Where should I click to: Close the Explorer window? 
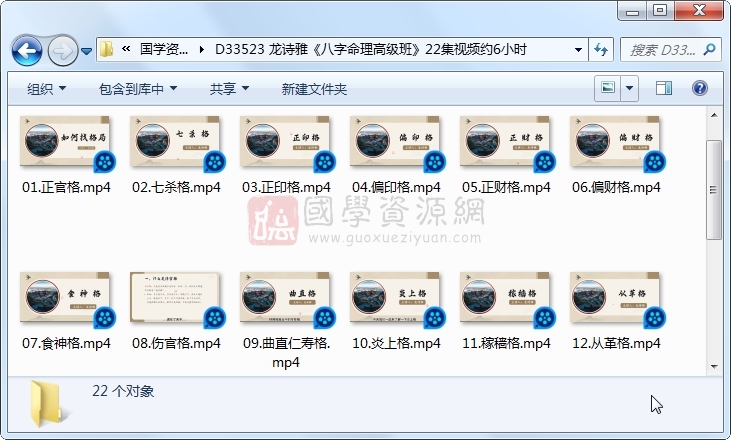pos(698,11)
